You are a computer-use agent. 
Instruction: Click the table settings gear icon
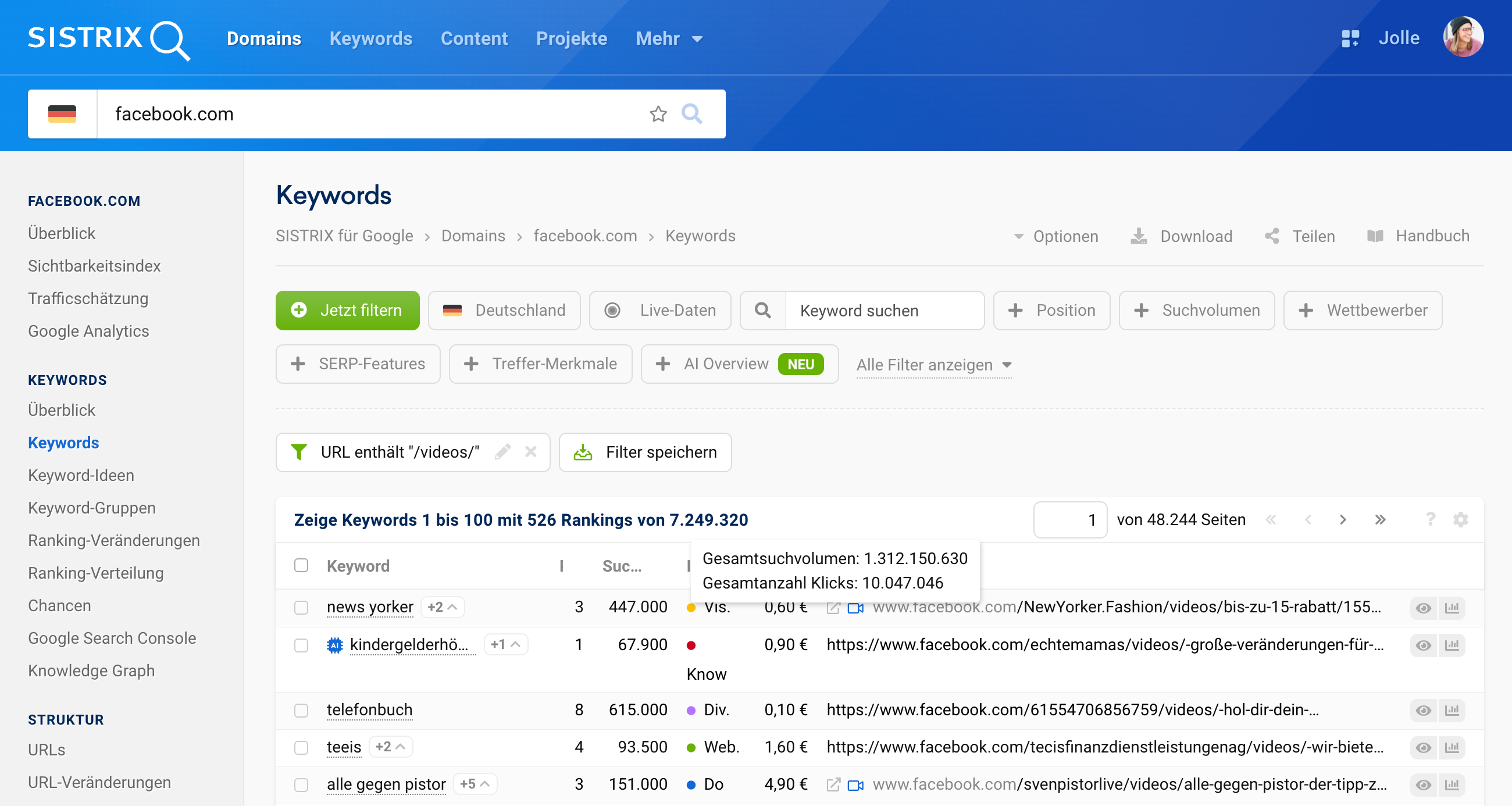(1461, 519)
